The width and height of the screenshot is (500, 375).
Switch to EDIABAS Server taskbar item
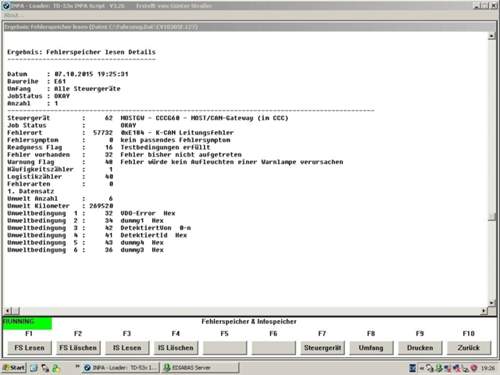pos(200,368)
